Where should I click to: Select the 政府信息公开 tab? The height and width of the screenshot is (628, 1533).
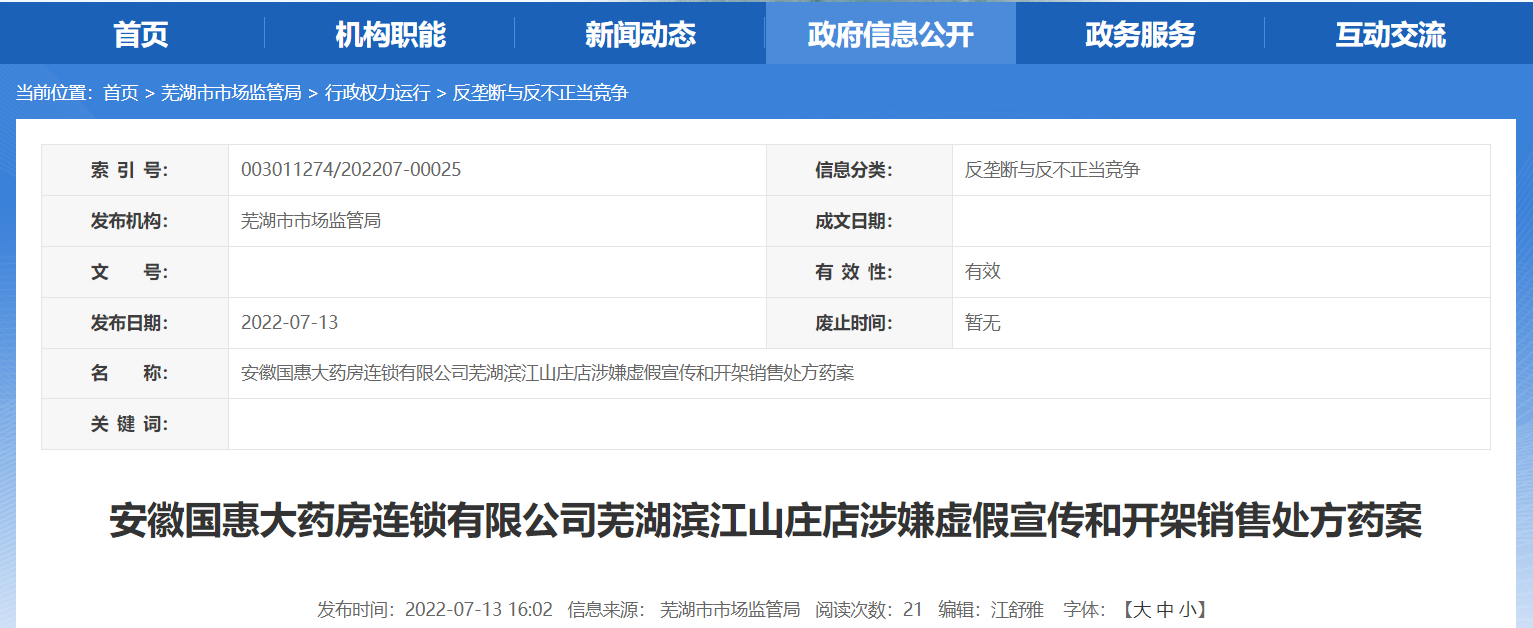891,35
